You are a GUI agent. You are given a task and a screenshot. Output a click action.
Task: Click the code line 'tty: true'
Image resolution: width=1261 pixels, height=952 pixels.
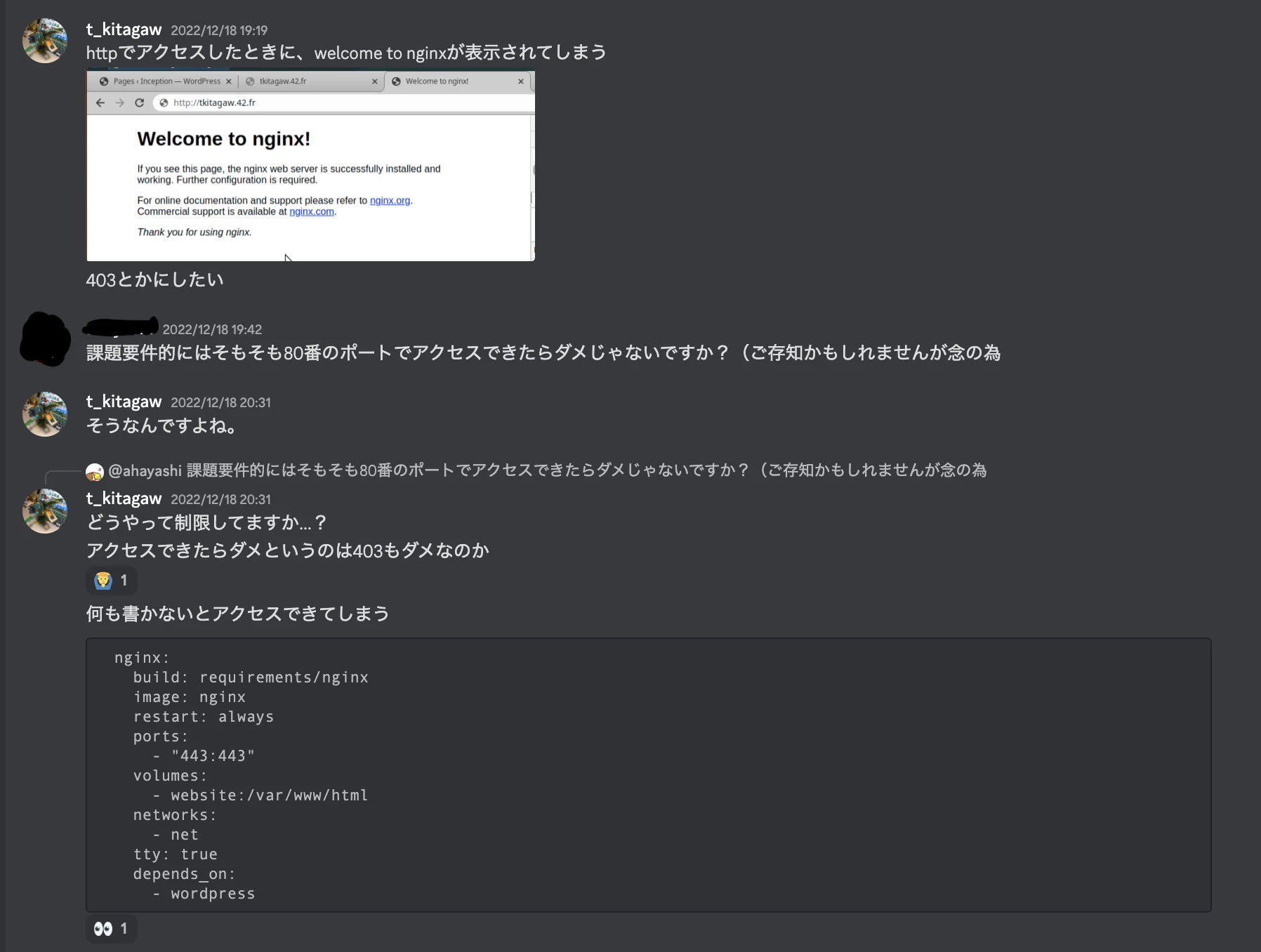pos(176,854)
